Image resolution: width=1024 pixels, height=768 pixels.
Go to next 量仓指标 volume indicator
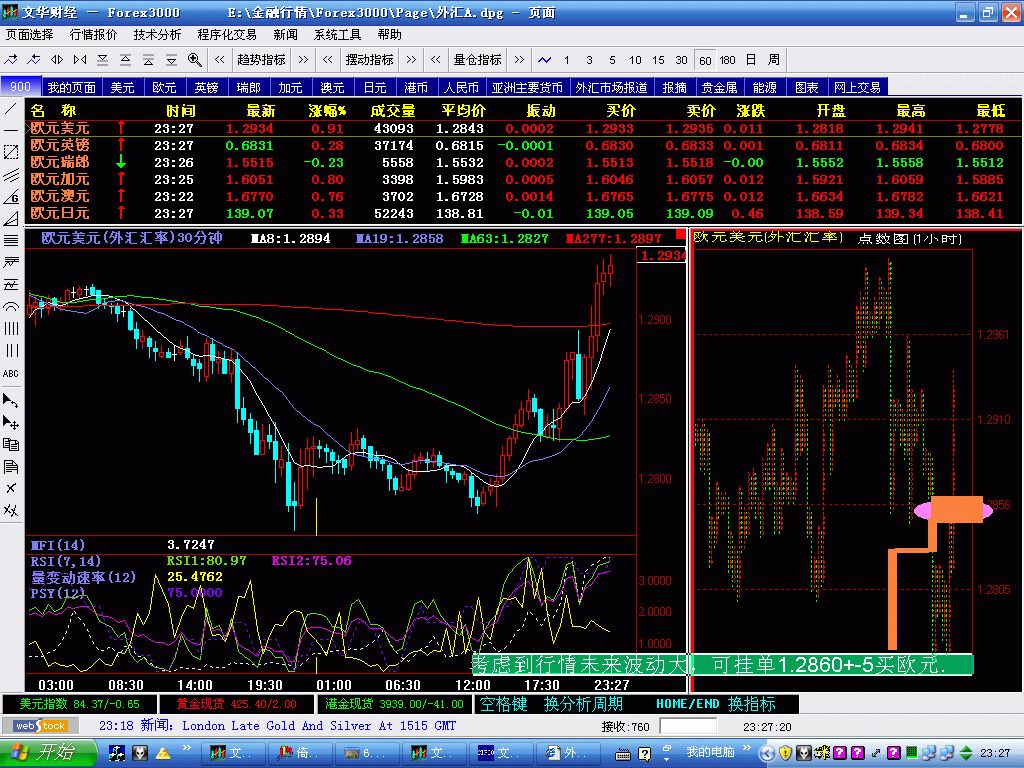[x=519, y=60]
